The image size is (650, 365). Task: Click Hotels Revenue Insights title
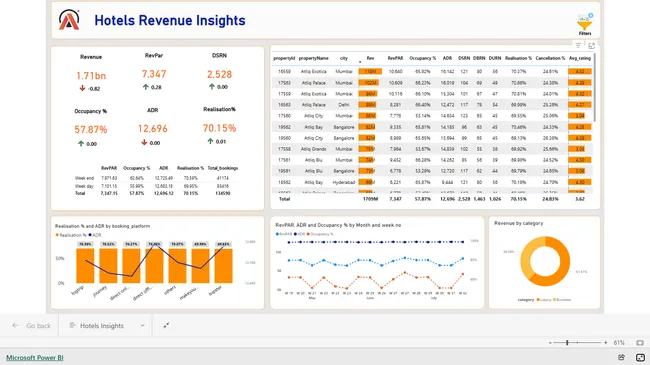click(x=170, y=20)
